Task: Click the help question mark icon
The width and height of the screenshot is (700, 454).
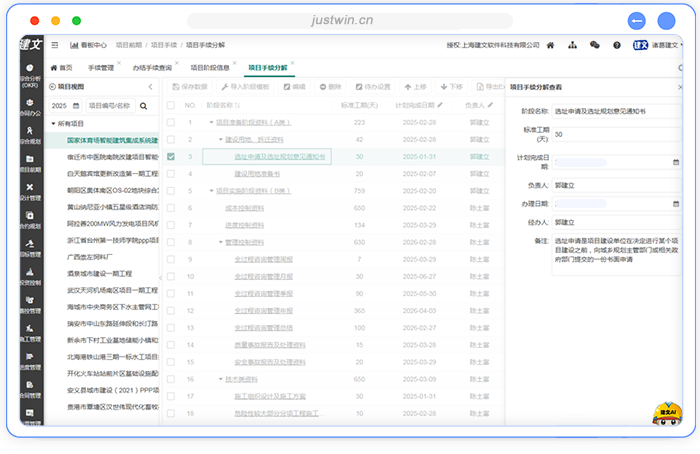Action: (615, 45)
